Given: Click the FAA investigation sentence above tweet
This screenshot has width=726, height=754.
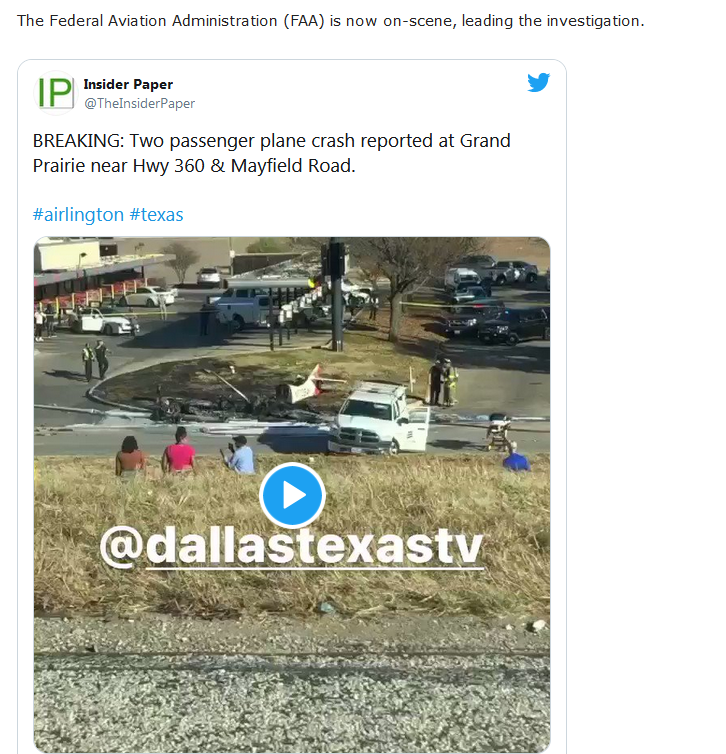Looking at the screenshot, I should (330, 21).
